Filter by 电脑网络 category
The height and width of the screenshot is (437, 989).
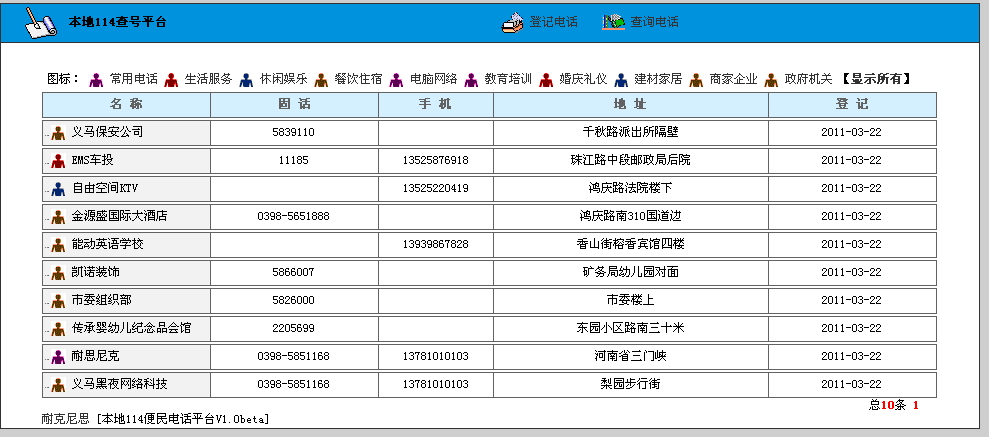coord(433,79)
